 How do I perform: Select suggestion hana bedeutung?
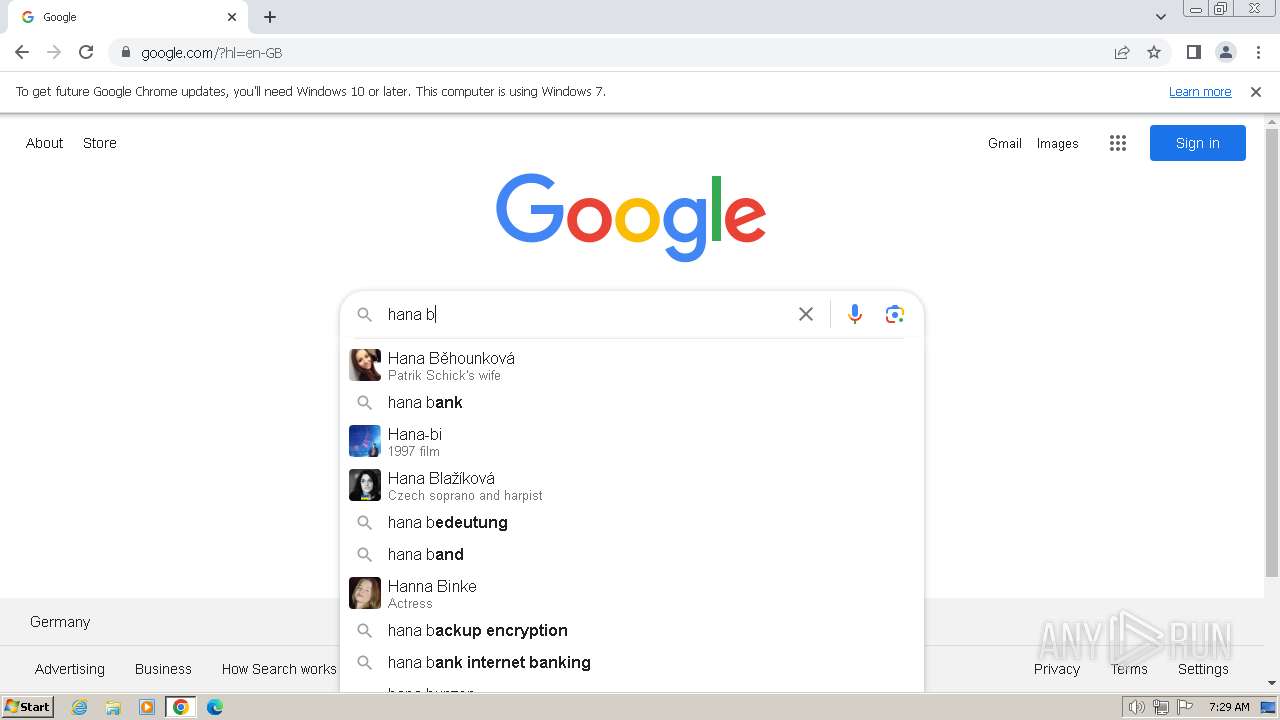click(632, 522)
